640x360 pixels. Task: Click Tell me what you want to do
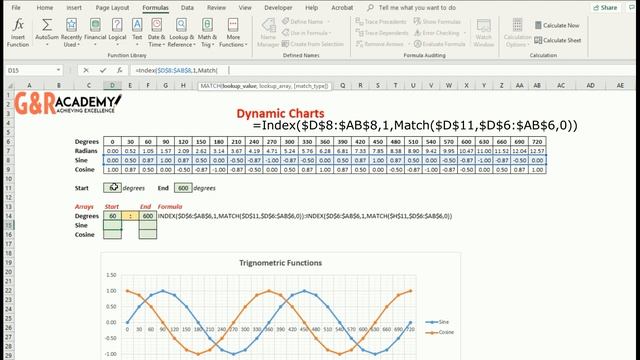coord(412,7)
